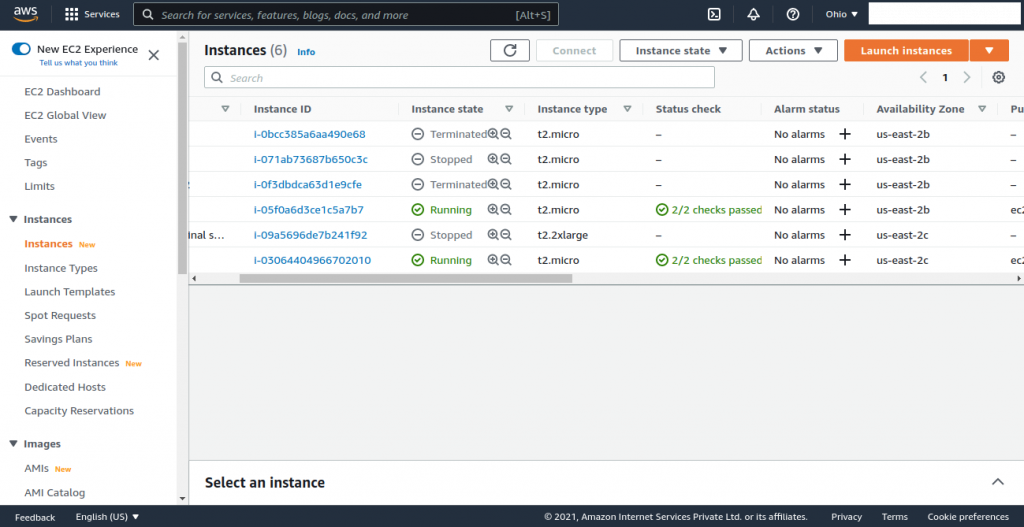1024x527 pixels.
Task: Open Reserved Instances page
Action: point(72,362)
